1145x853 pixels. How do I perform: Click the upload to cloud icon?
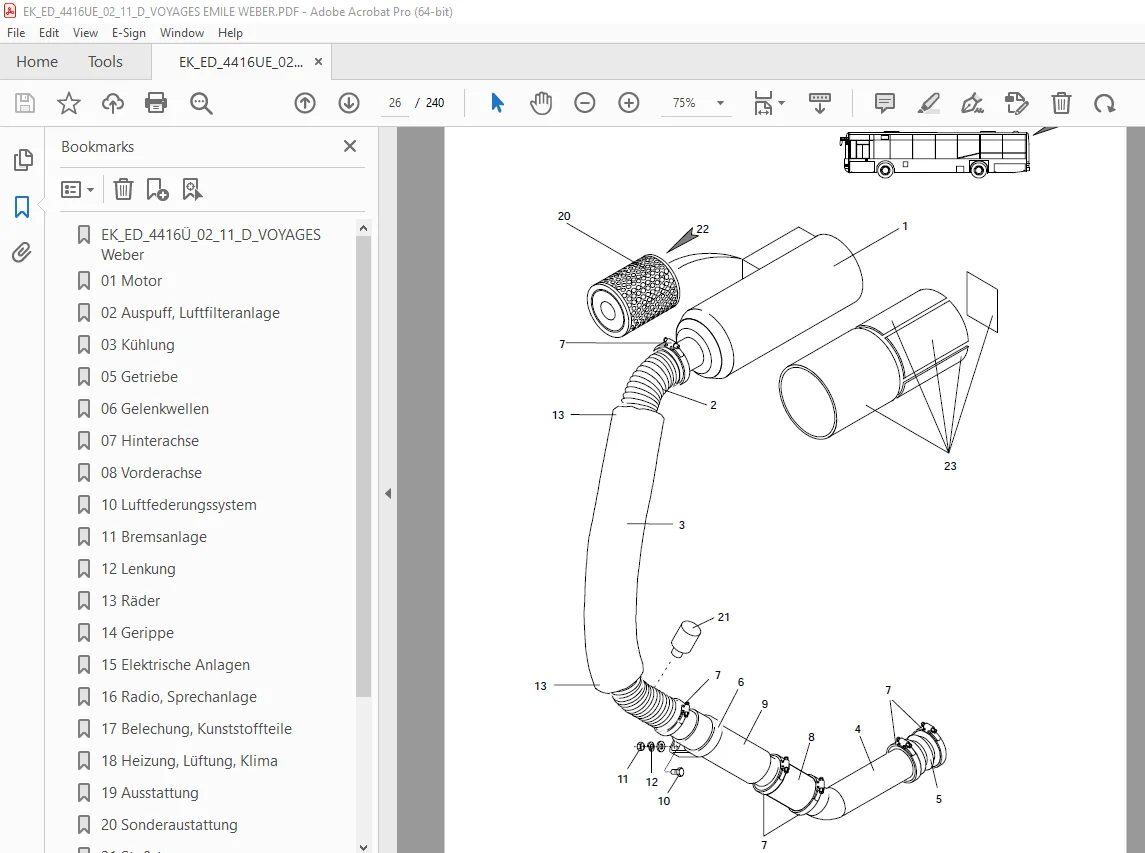112,103
